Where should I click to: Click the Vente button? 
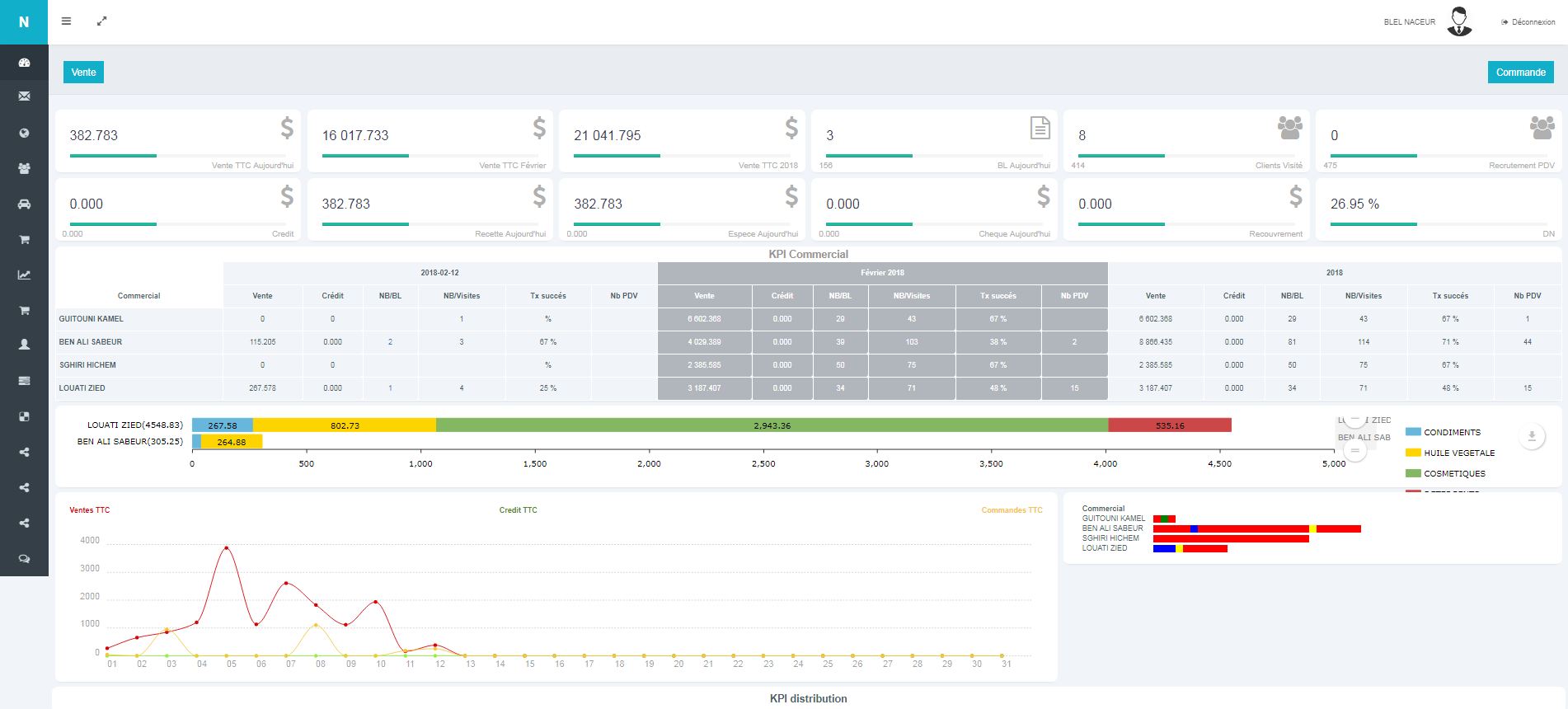tap(83, 73)
